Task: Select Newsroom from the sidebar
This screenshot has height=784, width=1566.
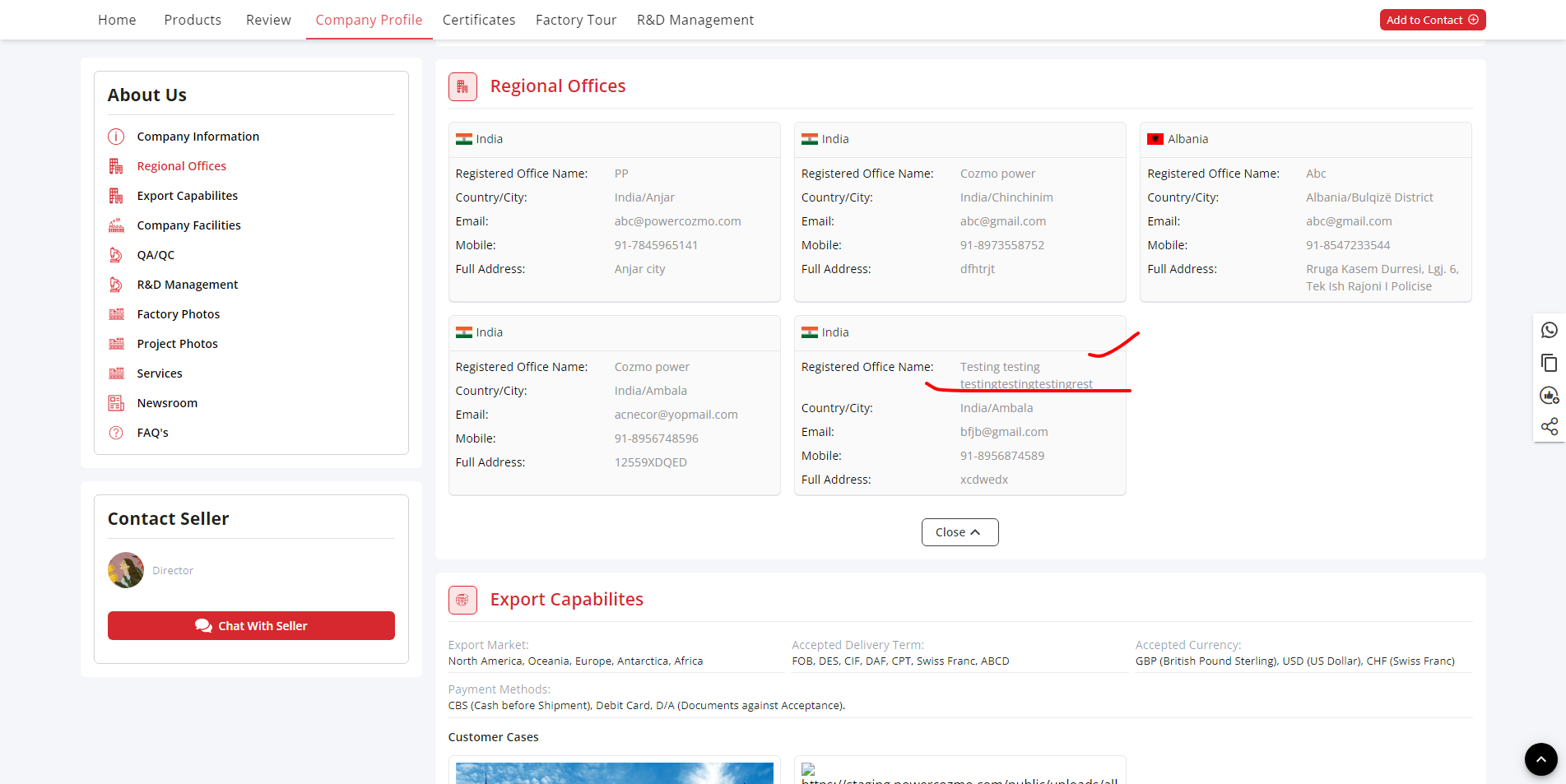Action: (x=167, y=403)
